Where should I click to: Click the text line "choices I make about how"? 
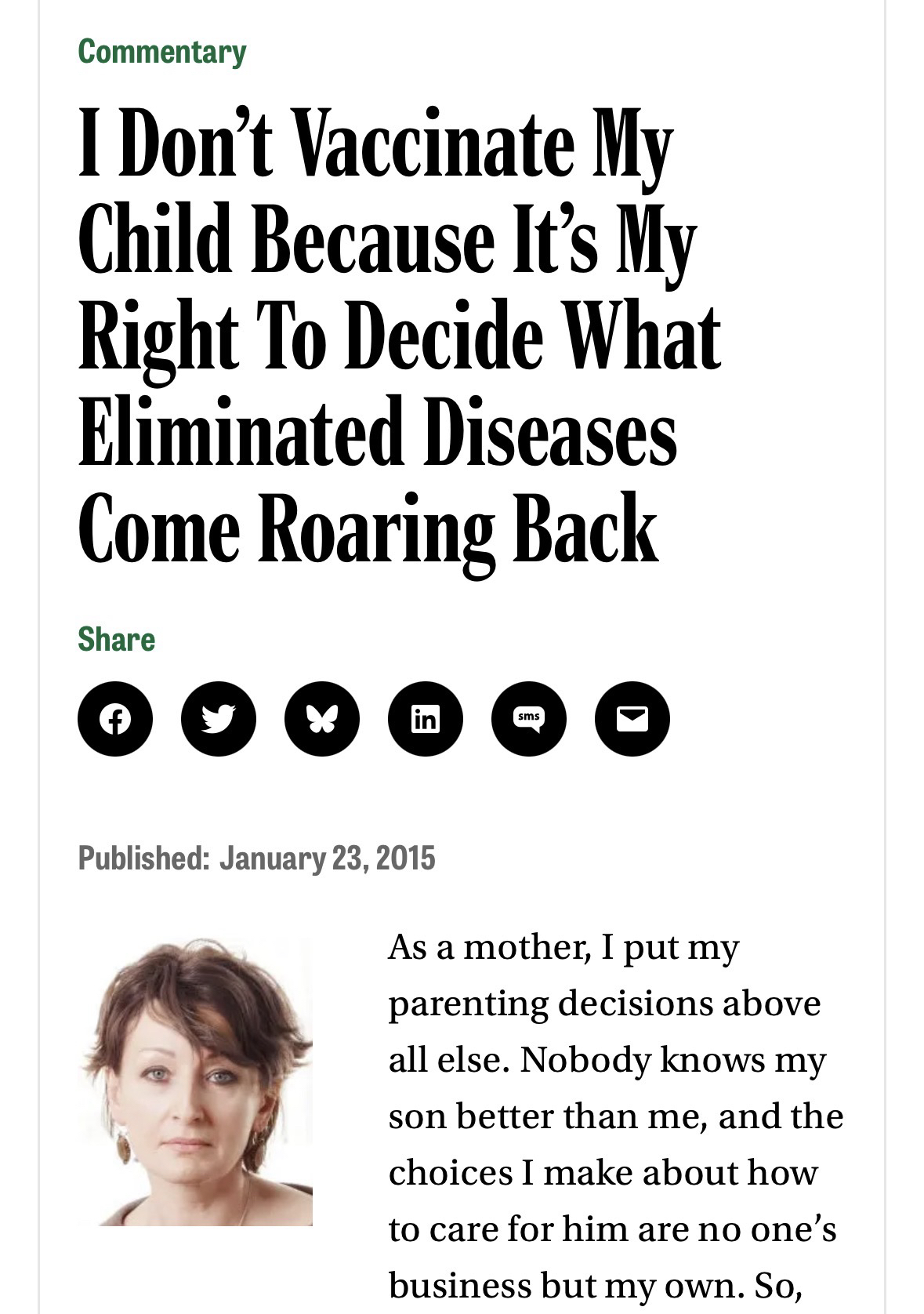[603, 1173]
